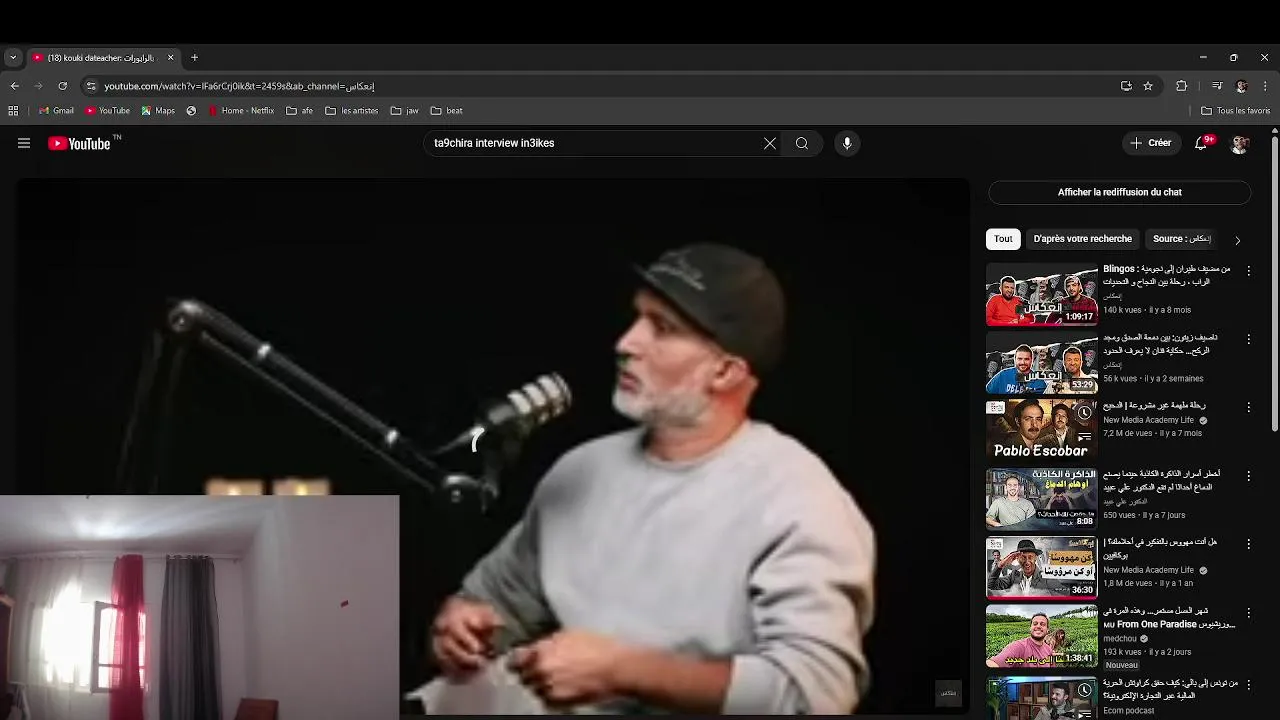
Task: Click the main video player
Action: click(493, 447)
